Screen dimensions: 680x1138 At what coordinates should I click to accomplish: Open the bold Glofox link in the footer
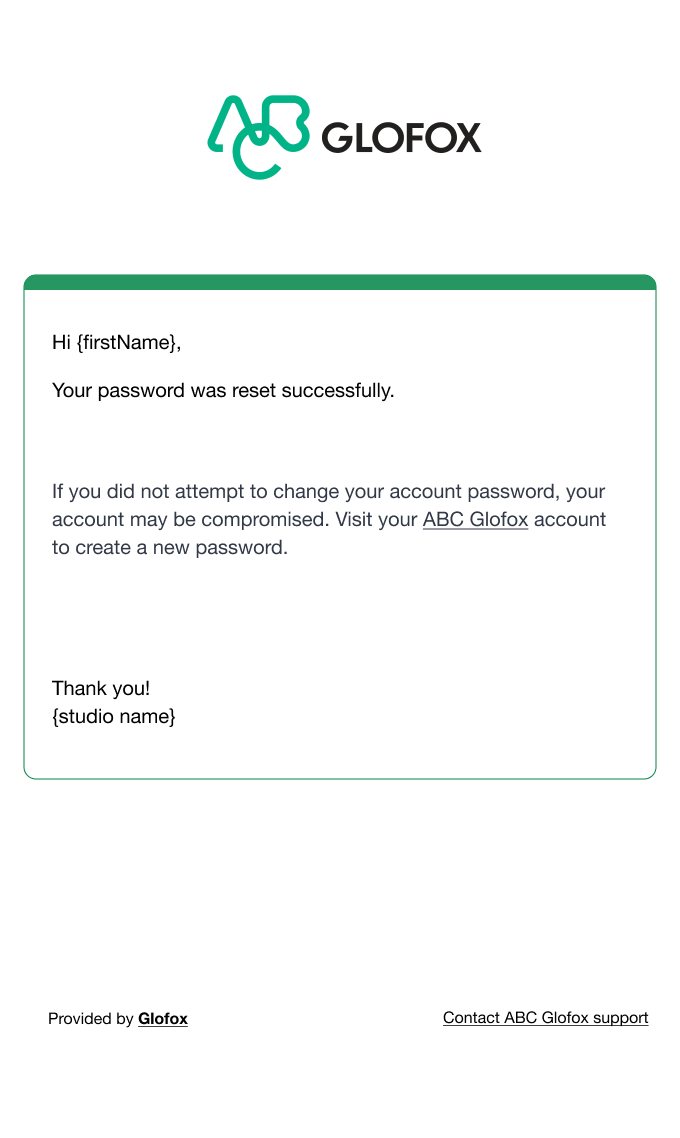click(x=163, y=1019)
